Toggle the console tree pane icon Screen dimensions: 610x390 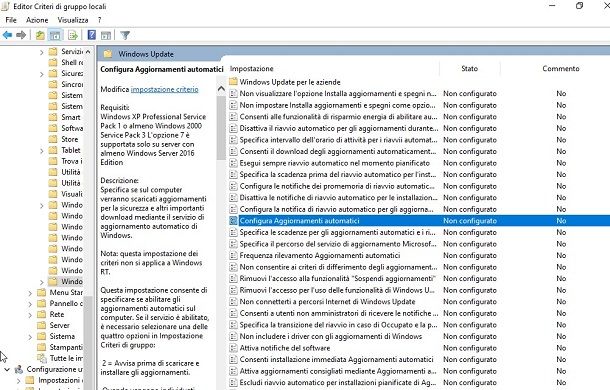point(55,35)
